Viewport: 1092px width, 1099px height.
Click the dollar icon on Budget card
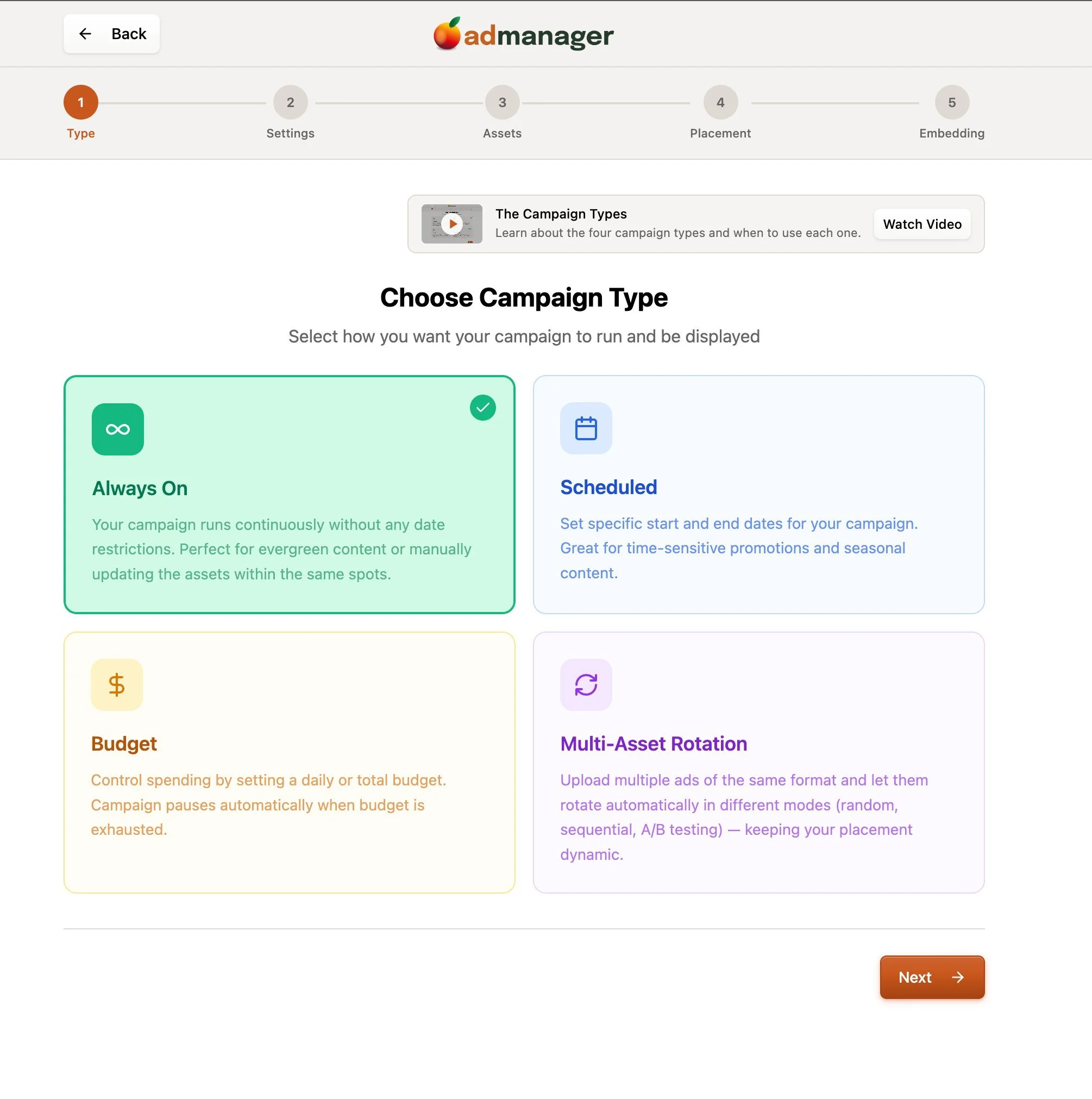pyautogui.click(x=117, y=684)
